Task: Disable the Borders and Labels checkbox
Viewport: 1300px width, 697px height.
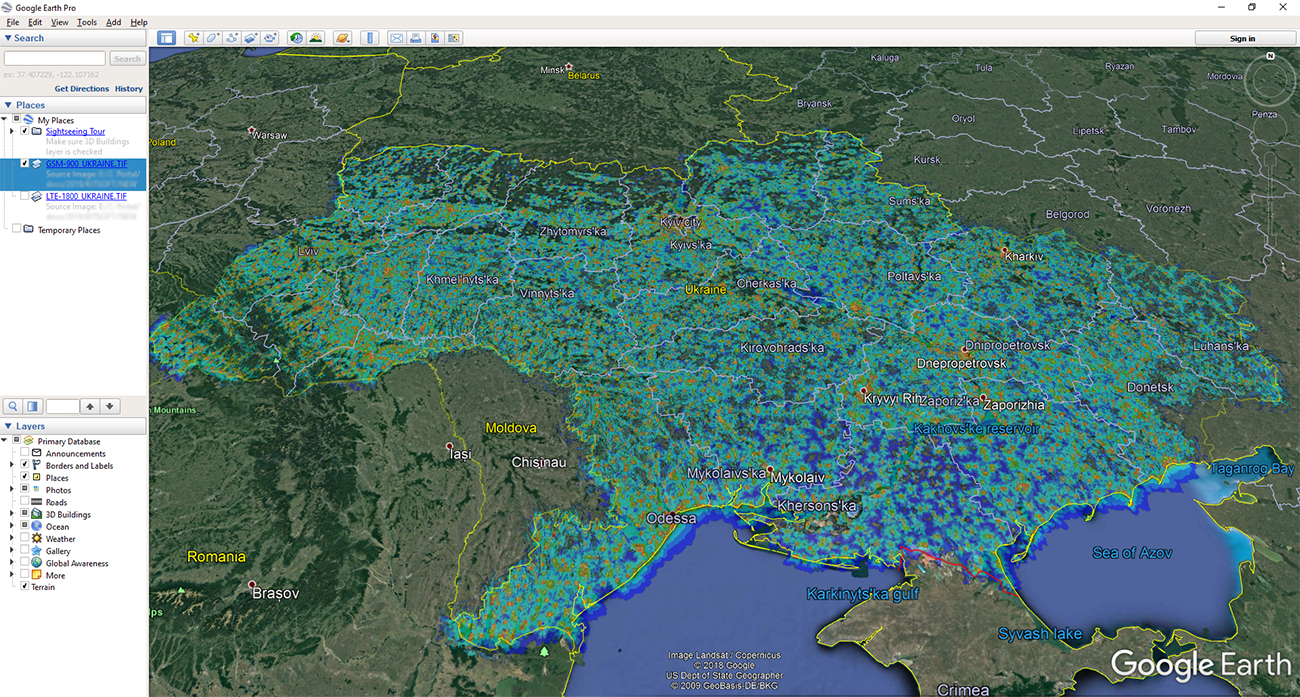Action: [x=25, y=465]
